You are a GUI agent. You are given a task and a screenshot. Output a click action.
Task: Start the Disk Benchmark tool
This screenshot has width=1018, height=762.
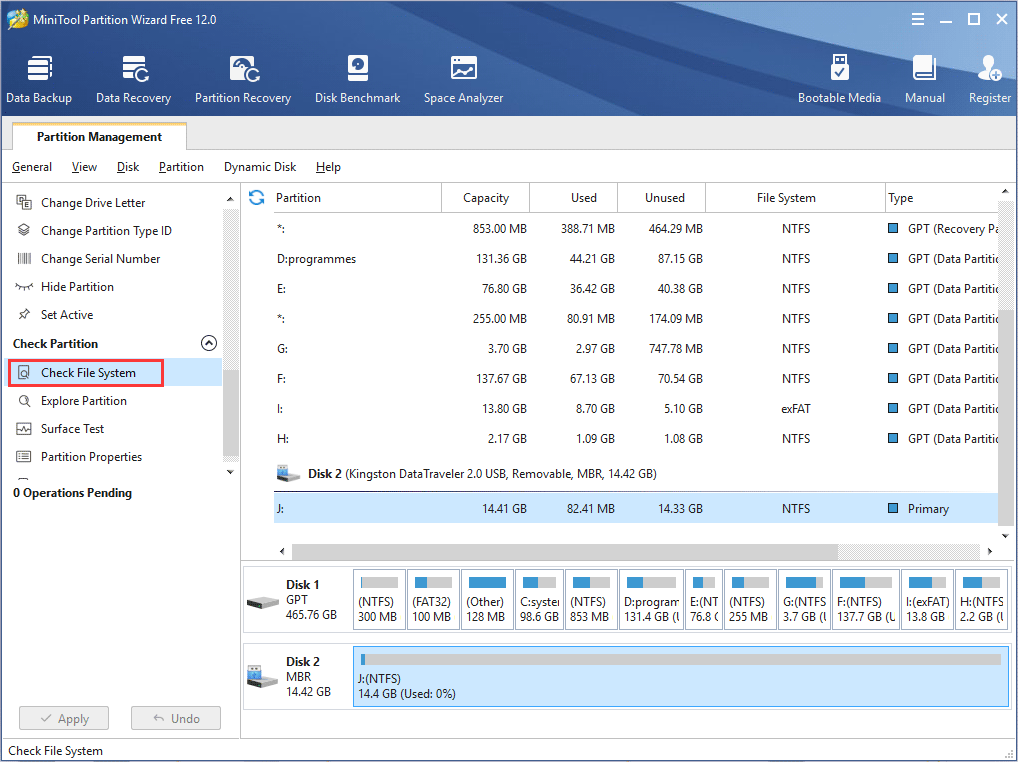(x=357, y=79)
